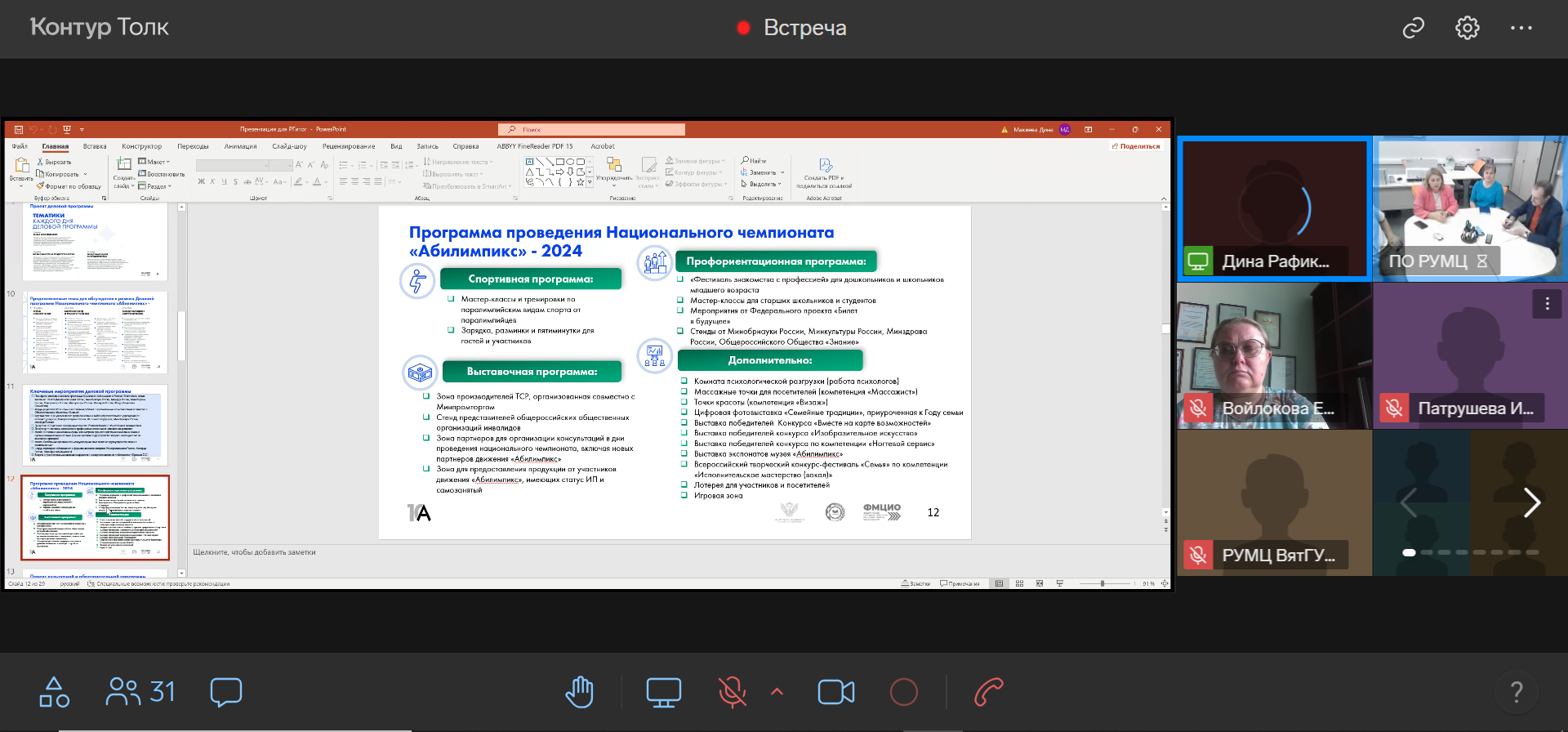Open the font size combo box

click(x=281, y=165)
